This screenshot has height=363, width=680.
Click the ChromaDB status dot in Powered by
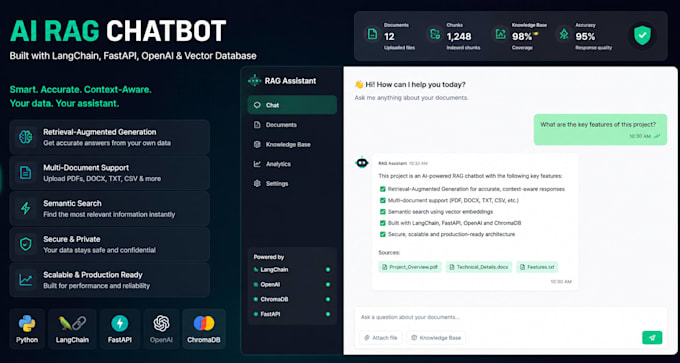point(328,299)
